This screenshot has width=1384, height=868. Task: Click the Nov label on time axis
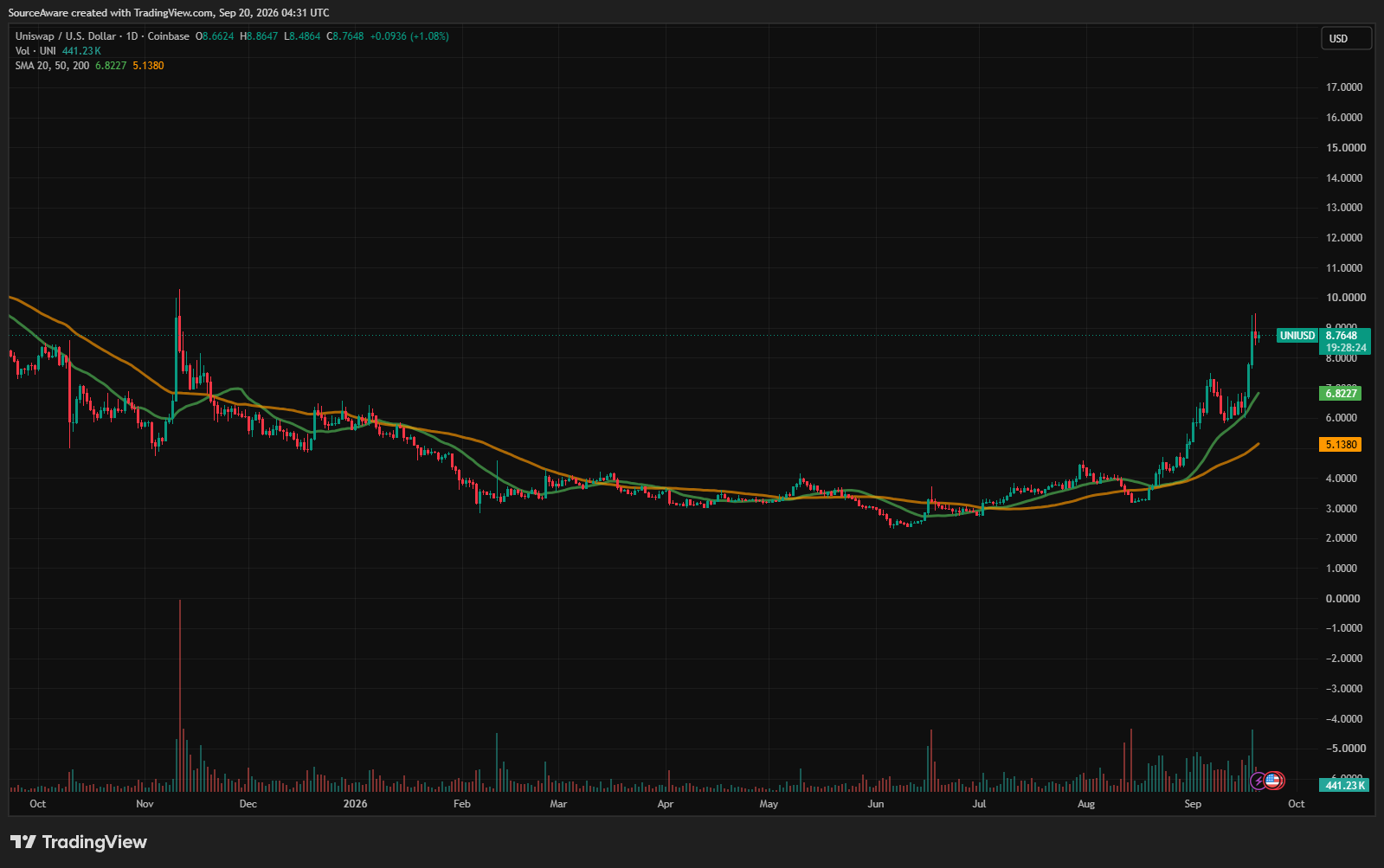click(145, 804)
